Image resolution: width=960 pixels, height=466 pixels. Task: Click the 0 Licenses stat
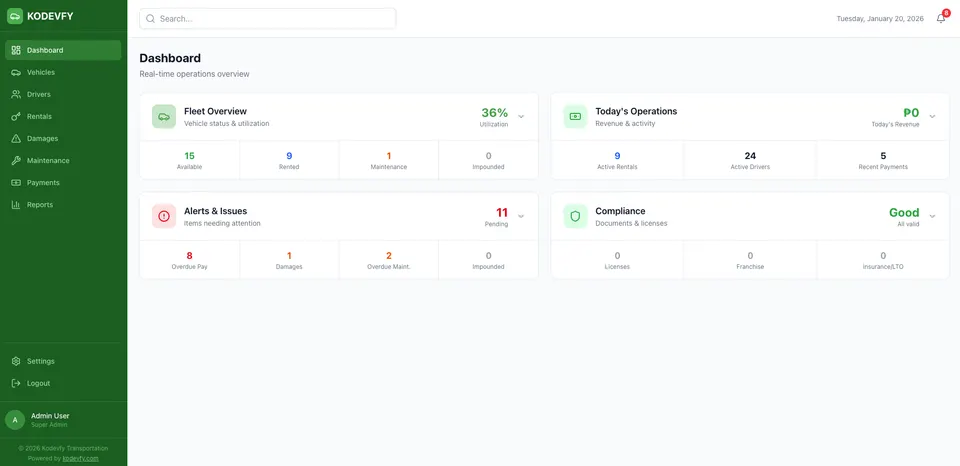coord(617,260)
